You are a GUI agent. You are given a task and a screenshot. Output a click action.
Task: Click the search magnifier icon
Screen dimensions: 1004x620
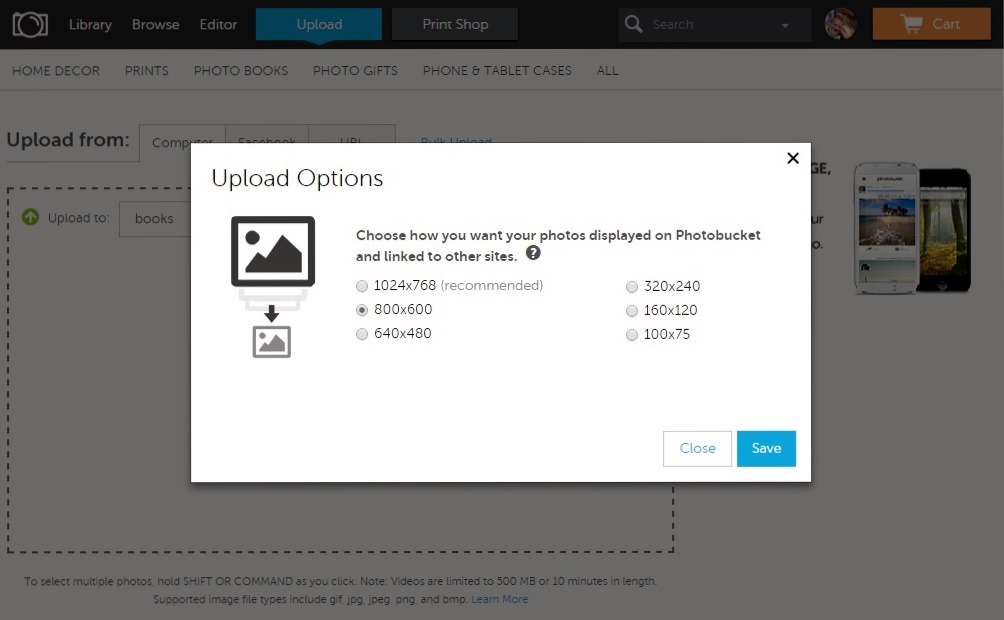click(x=633, y=24)
